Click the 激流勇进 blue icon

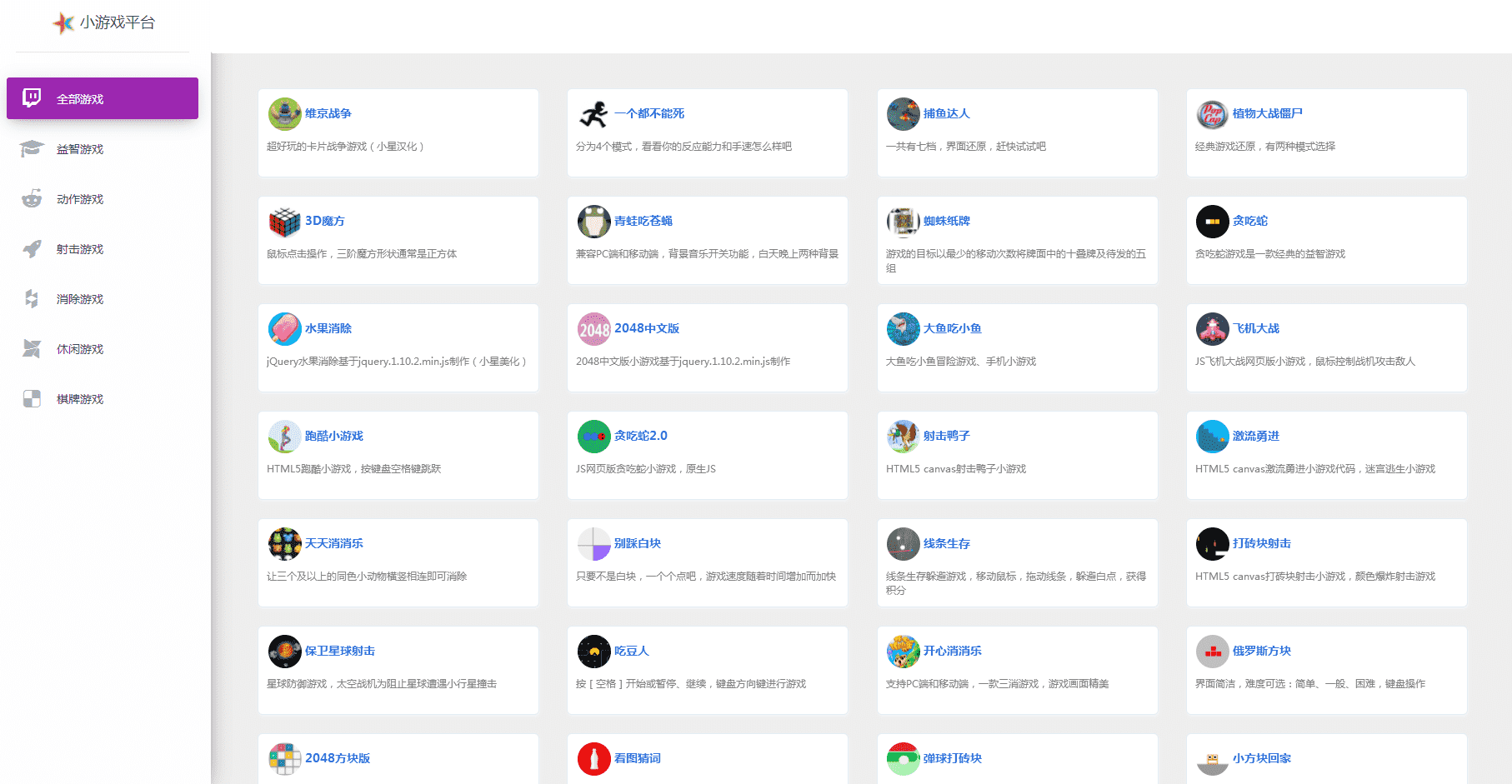pyautogui.click(x=1213, y=437)
